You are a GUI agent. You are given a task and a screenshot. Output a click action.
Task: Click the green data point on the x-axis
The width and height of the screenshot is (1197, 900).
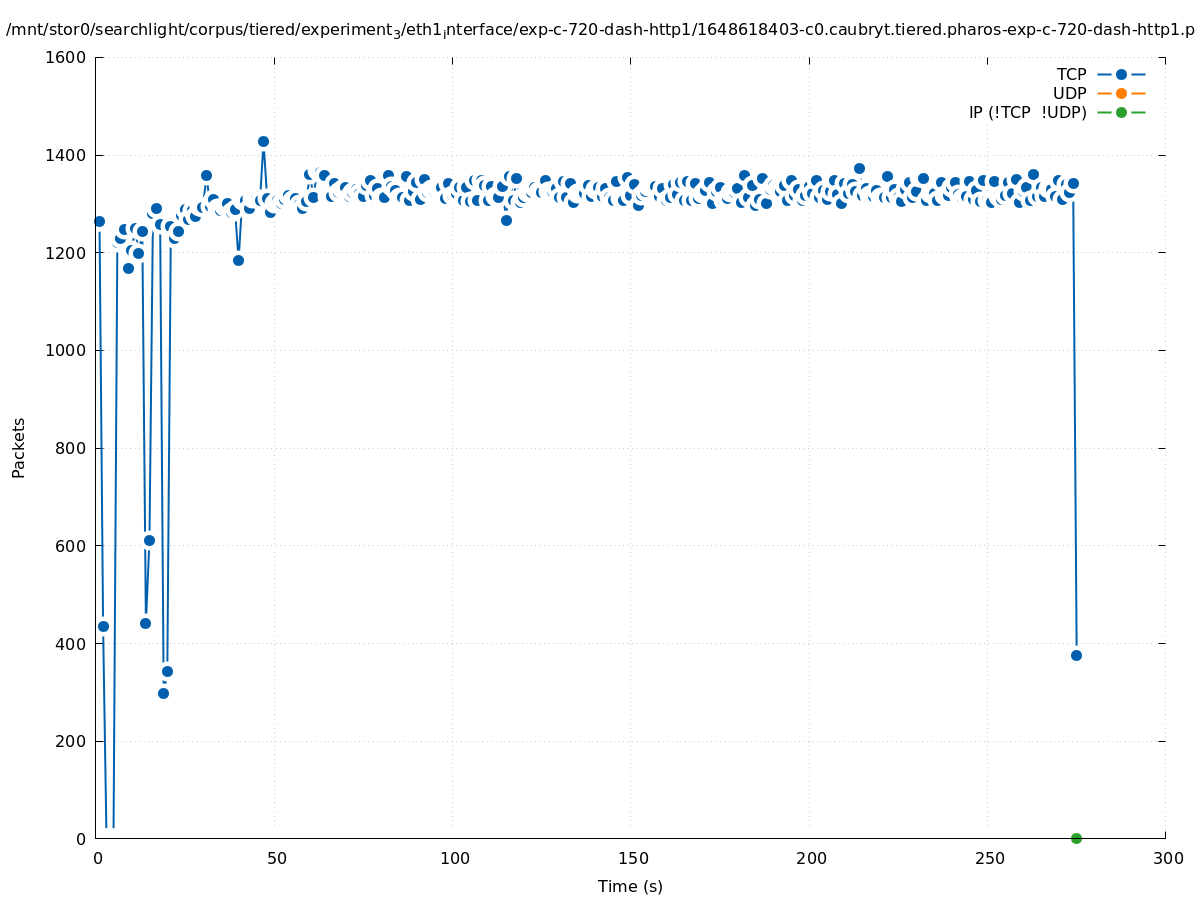coord(1076,838)
